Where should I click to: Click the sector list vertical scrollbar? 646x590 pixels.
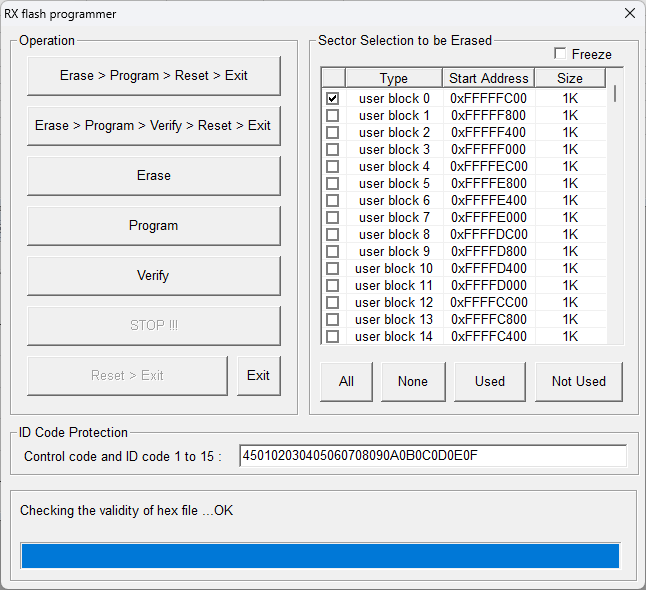[x=614, y=200]
